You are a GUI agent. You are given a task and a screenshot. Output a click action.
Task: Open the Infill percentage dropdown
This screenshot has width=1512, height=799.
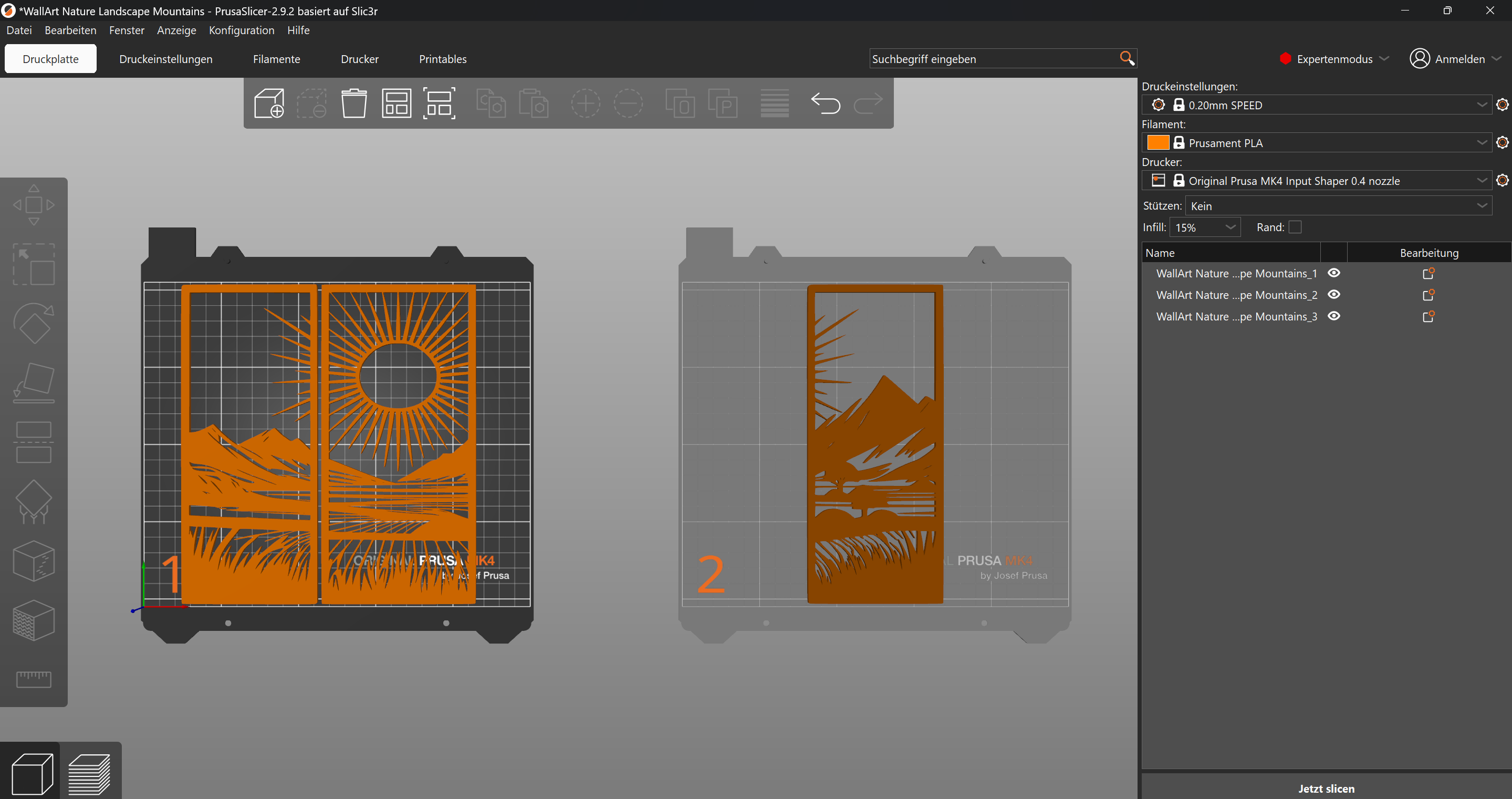click(1205, 227)
